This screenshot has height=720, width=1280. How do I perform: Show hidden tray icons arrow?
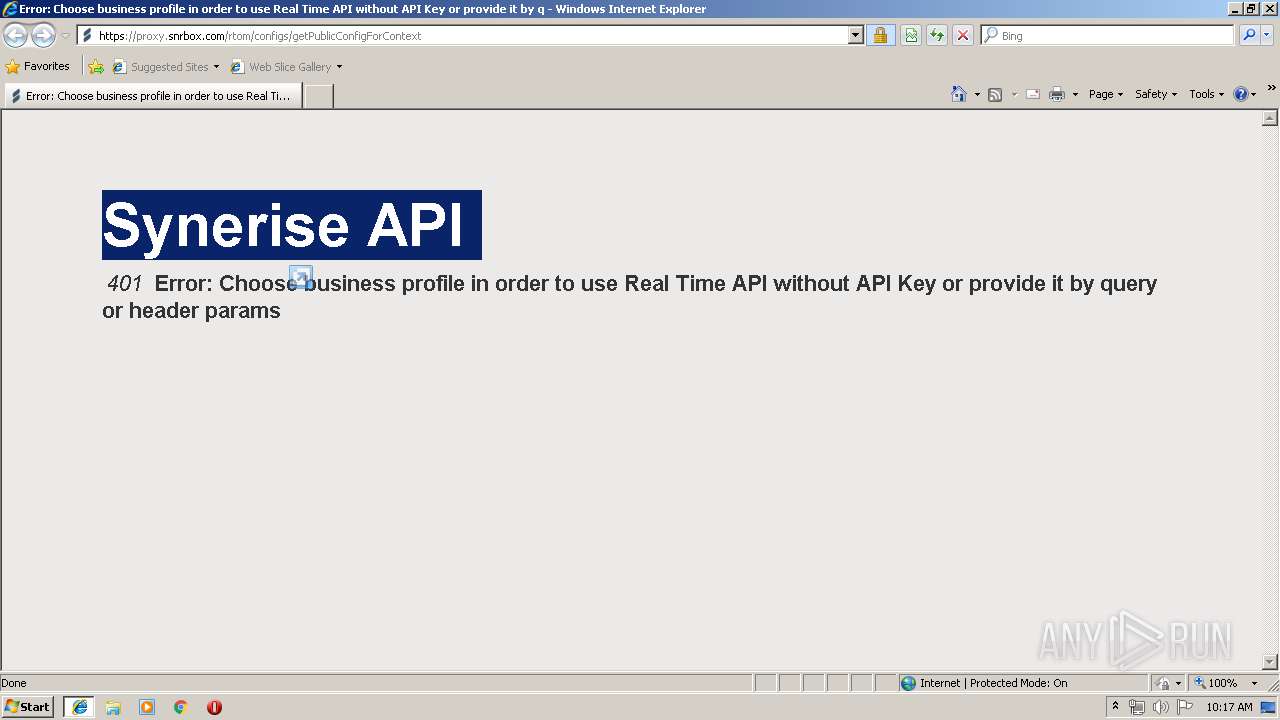(1115, 707)
